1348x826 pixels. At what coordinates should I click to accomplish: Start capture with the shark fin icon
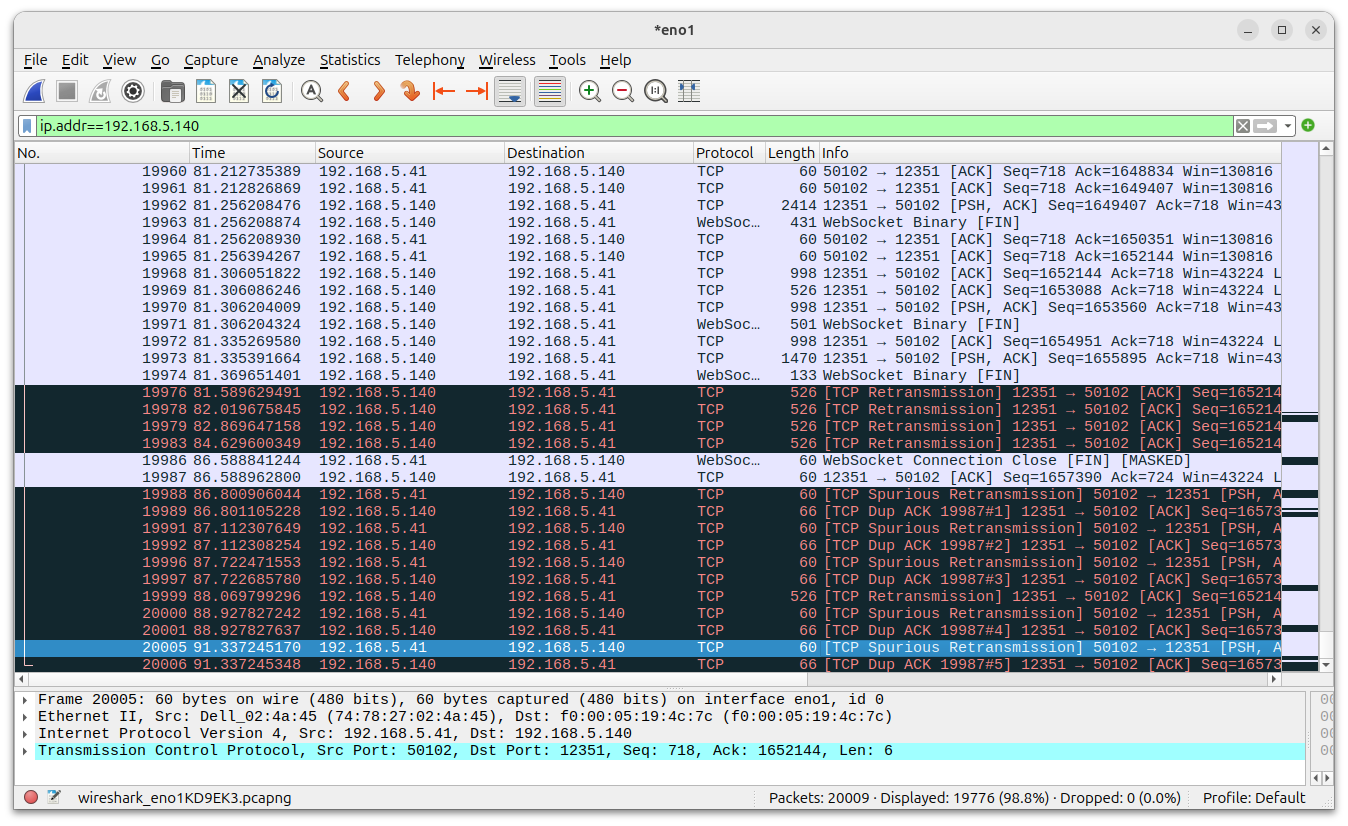[x=35, y=92]
